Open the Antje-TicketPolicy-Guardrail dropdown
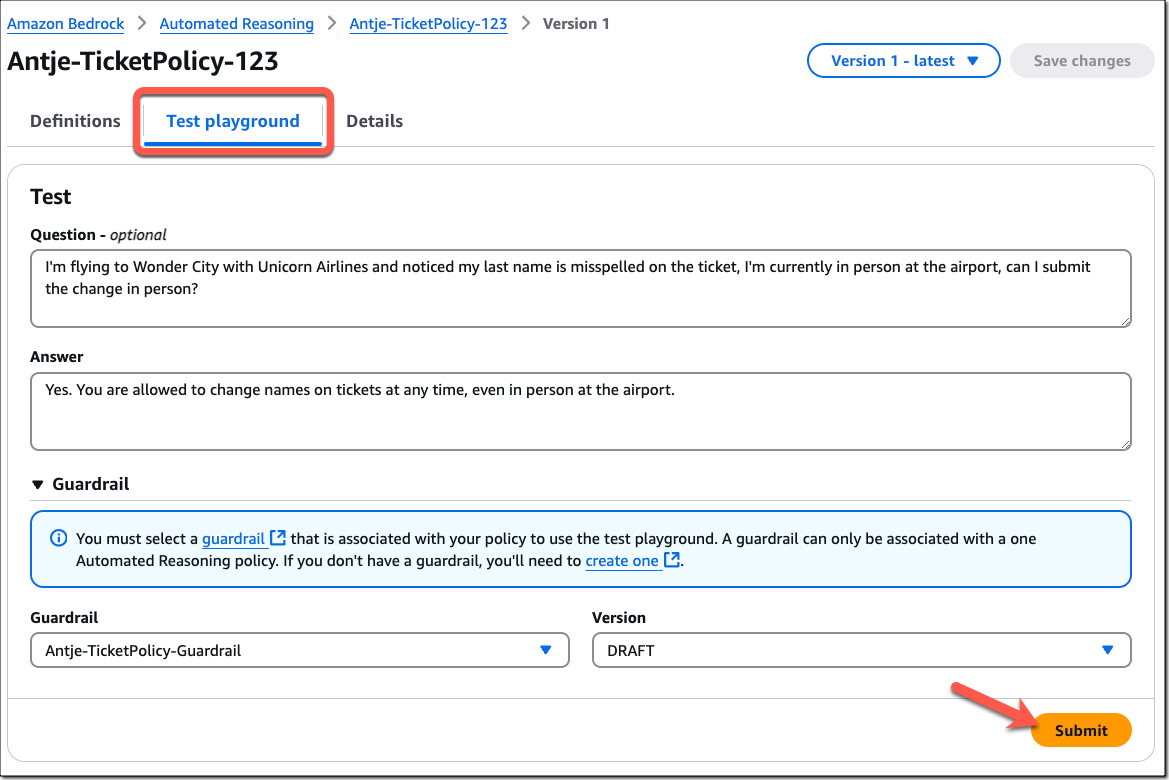The image size is (1169, 780). click(300, 650)
